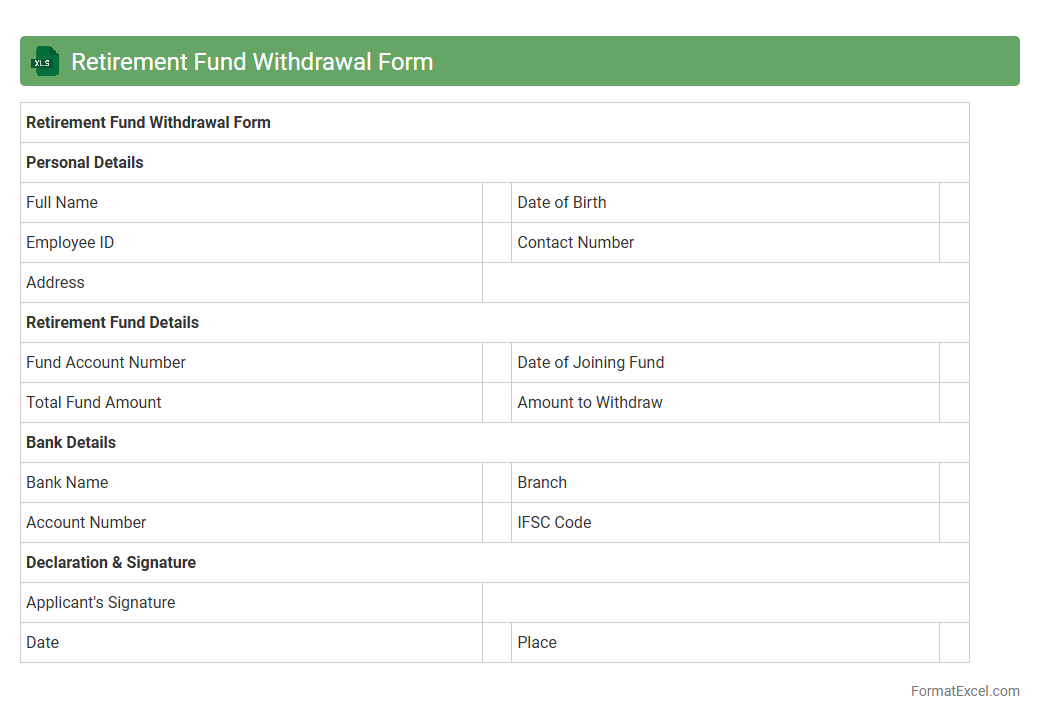The width and height of the screenshot is (1040, 720).
Task: Click the Amount to Withdraw blank cell
Action: tap(954, 402)
